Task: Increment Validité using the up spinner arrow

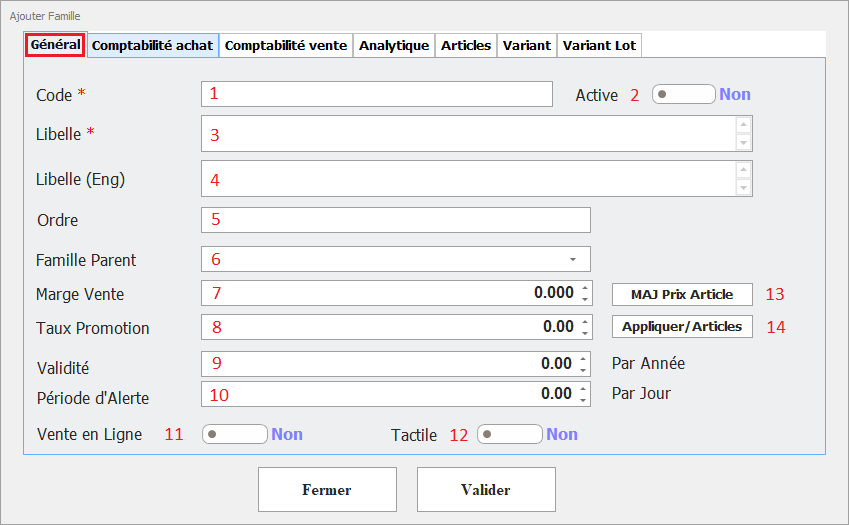Action: (584, 359)
